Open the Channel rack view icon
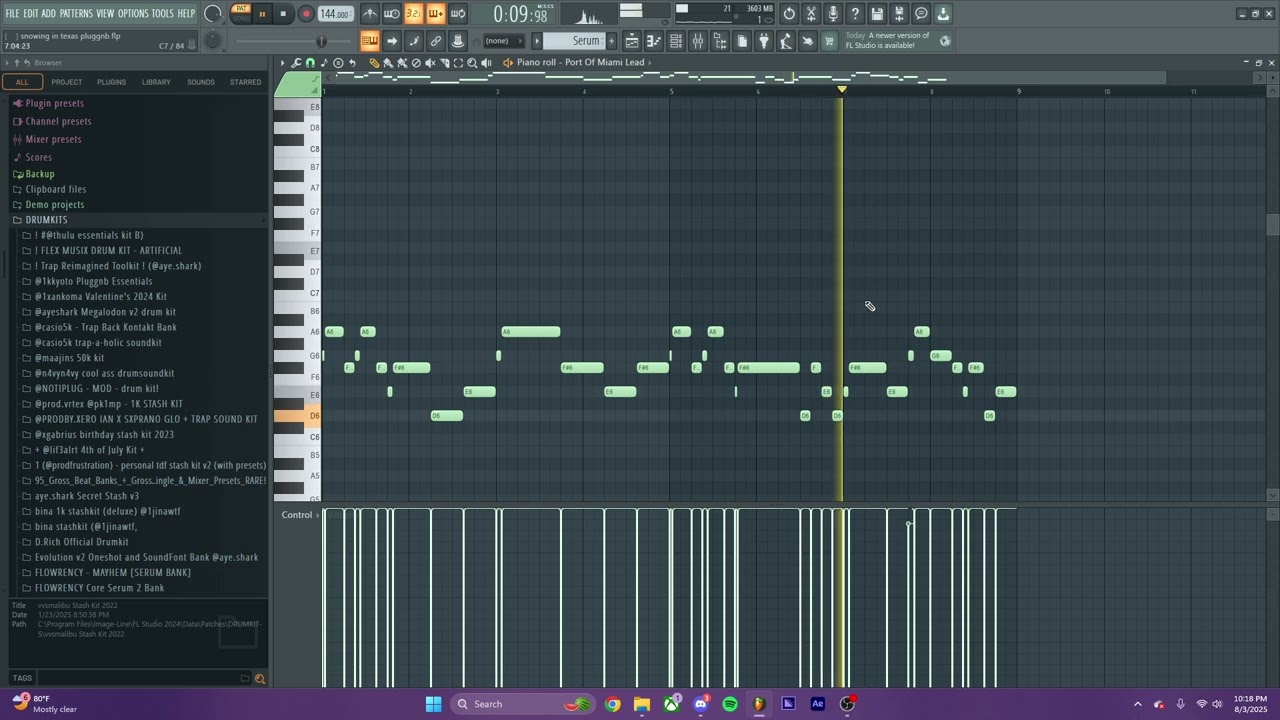 [x=676, y=41]
